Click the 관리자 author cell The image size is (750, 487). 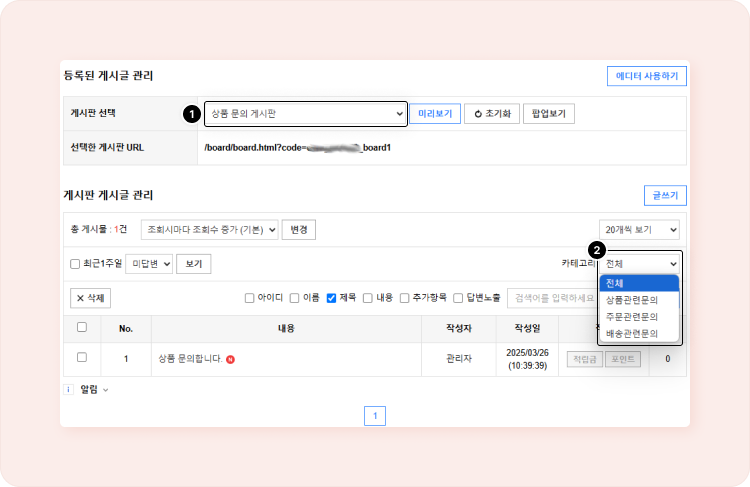coord(459,359)
